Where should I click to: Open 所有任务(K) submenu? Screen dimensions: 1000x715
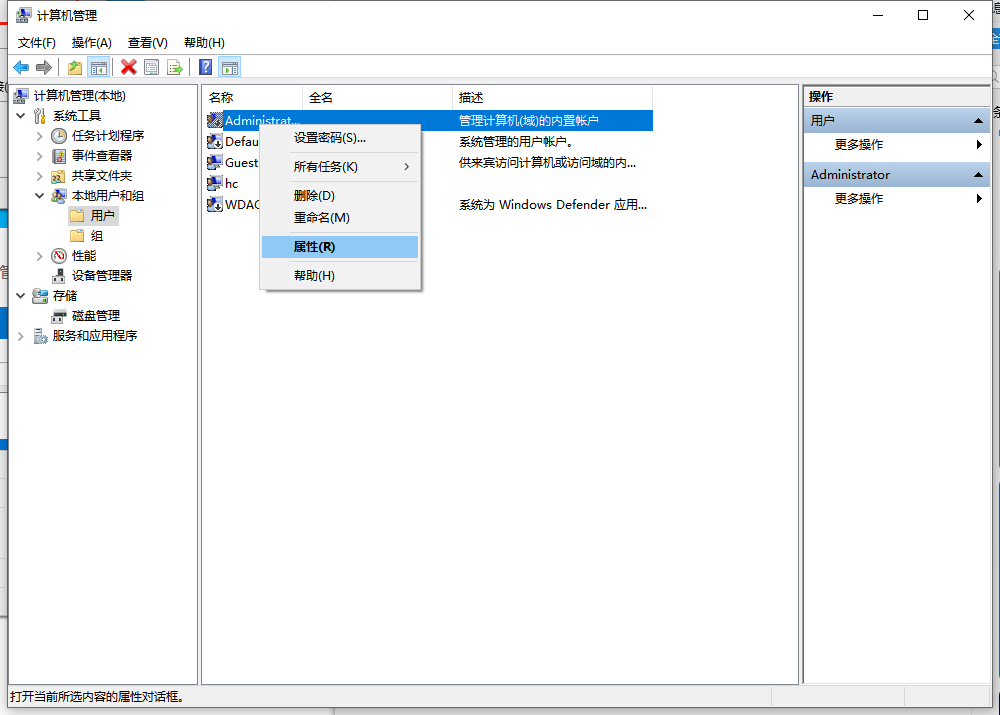[340, 166]
